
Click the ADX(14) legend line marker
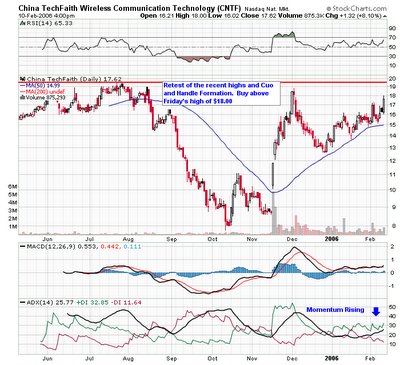(x=22, y=303)
